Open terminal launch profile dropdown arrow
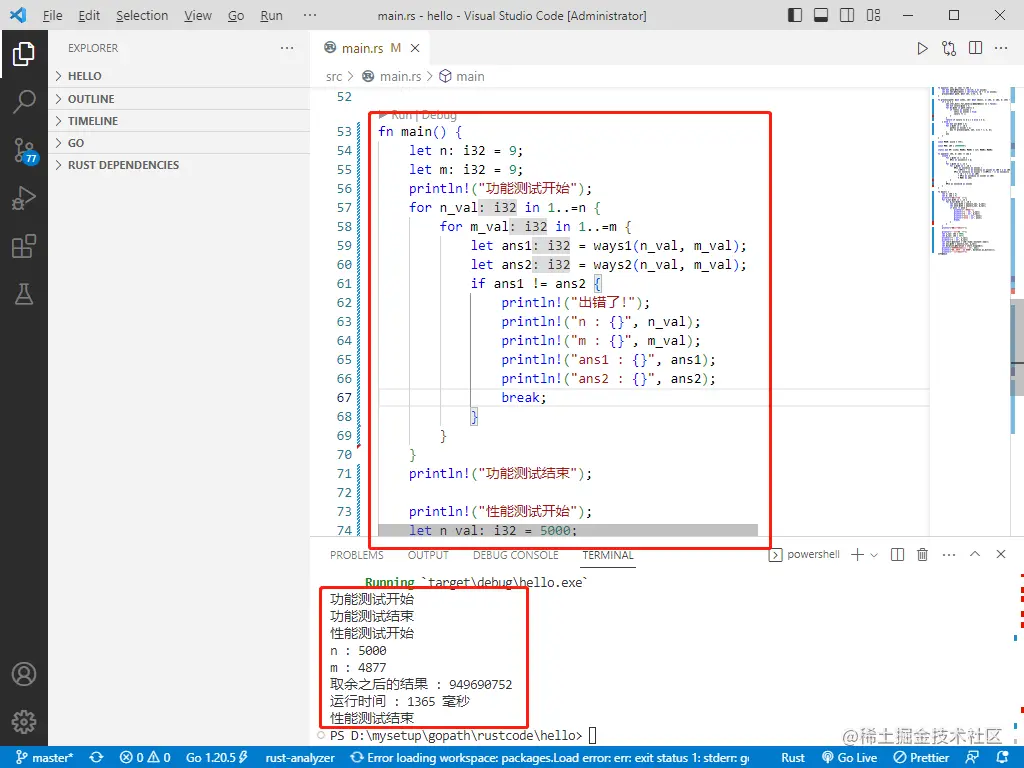 [x=874, y=554]
